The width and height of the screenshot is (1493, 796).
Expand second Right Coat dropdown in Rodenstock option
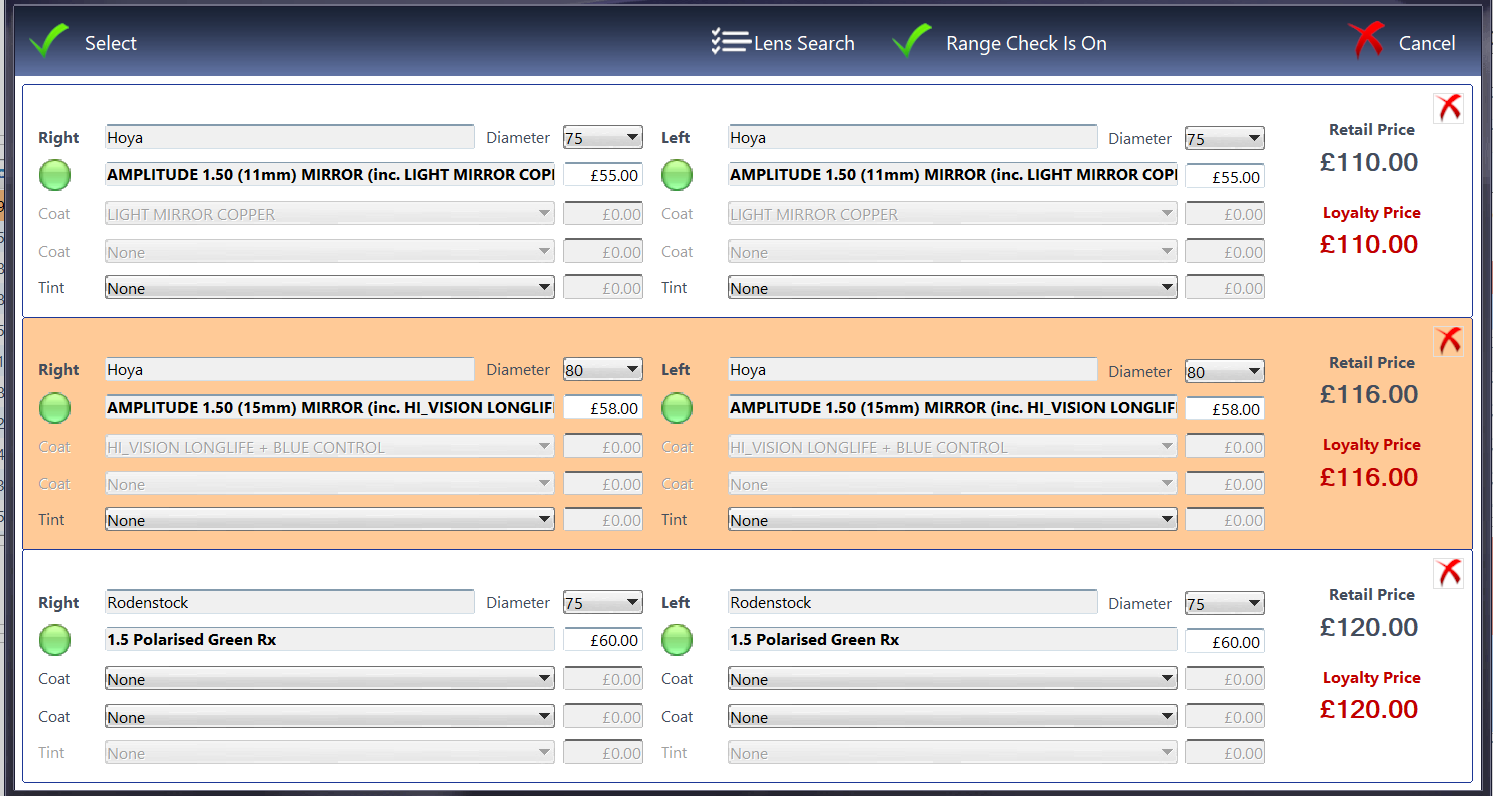pyautogui.click(x=330, y=717)
